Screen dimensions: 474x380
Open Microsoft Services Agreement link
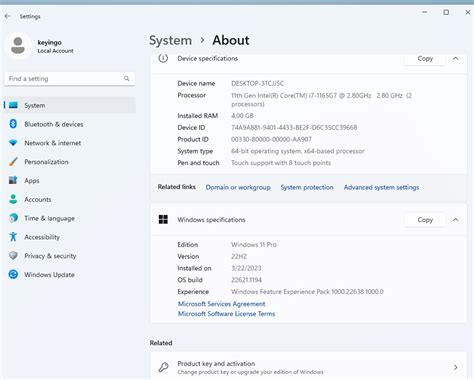(x=222, y=304)
